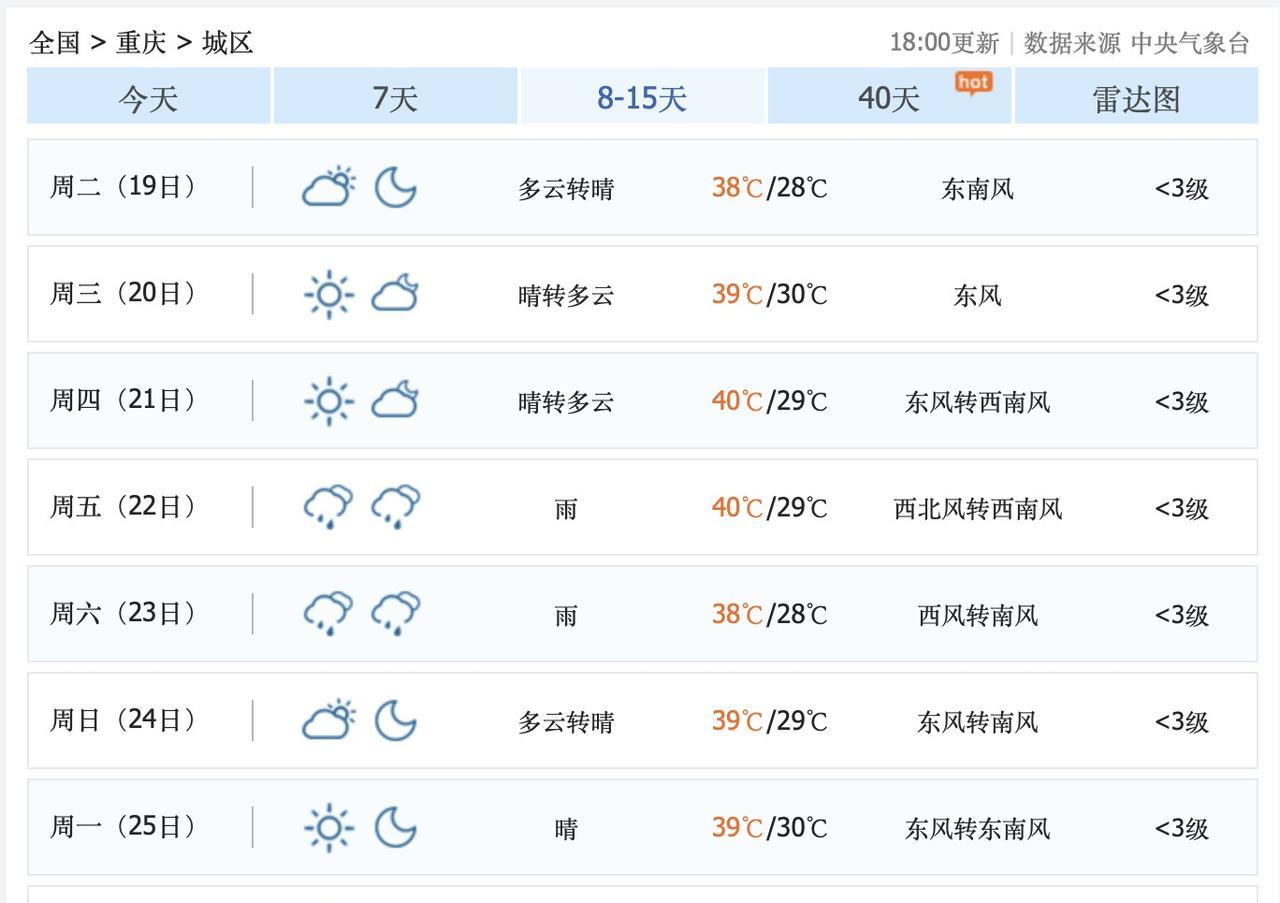The width and height of the screenshot is (1280, 903).
Task: Click the partly cloudy icon for Tuesday 19日
Action: click(329, 187)
